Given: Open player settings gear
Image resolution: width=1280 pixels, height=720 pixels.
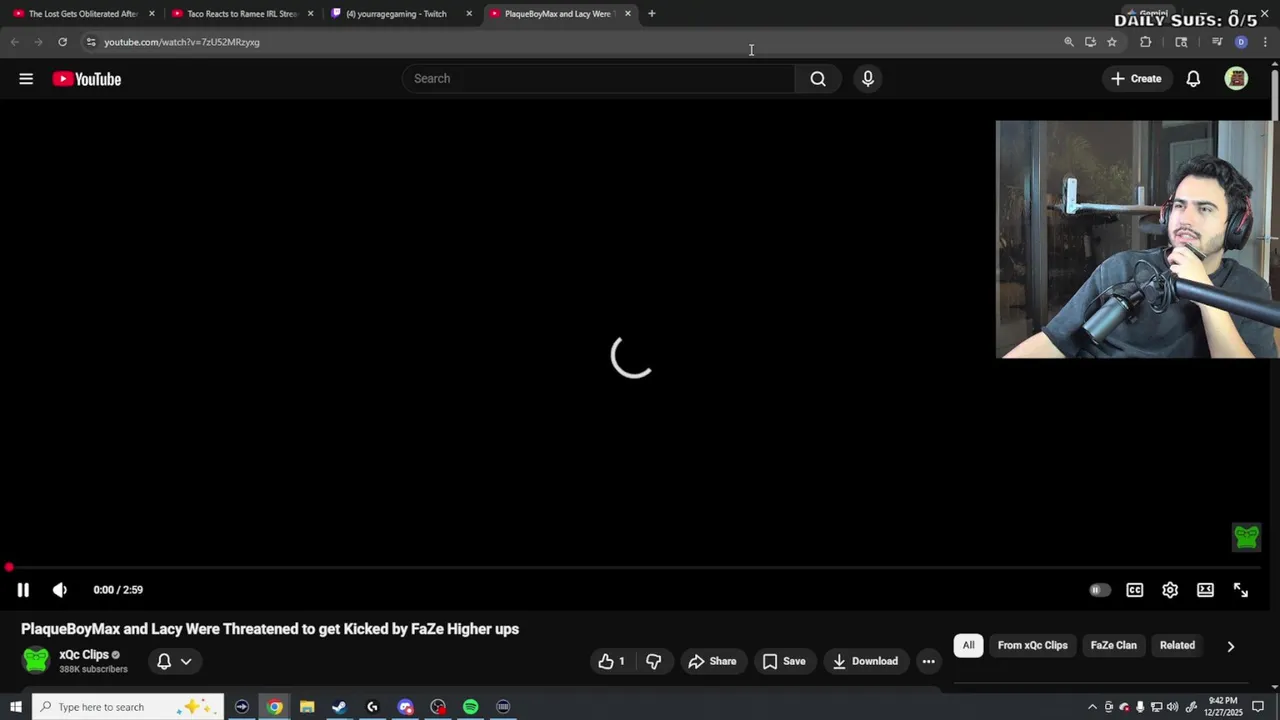Looking at the screenshot, I should click(1170, 590).
